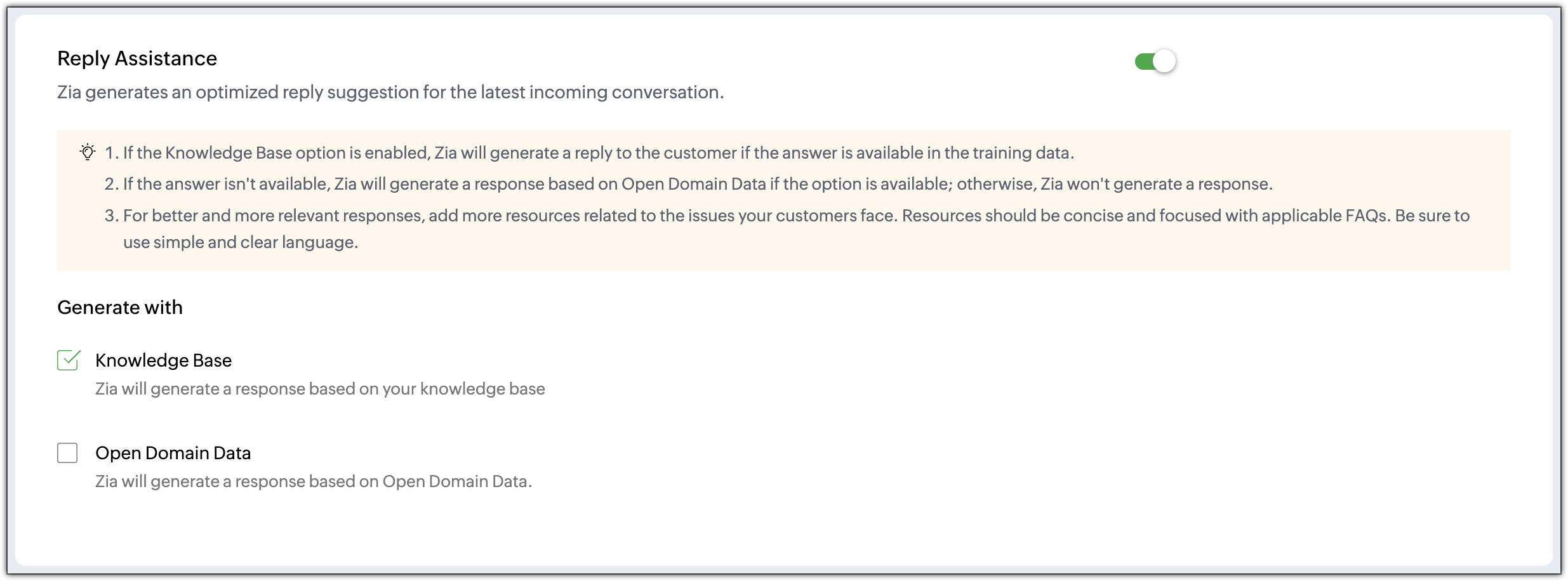Click the Knowledge Base option label

[163, 360]
